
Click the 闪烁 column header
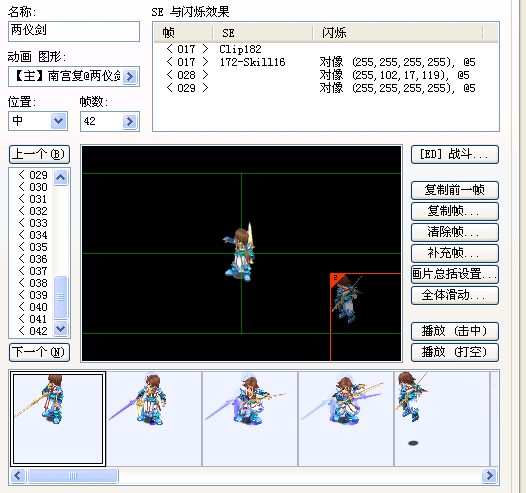tap(398, 33)
